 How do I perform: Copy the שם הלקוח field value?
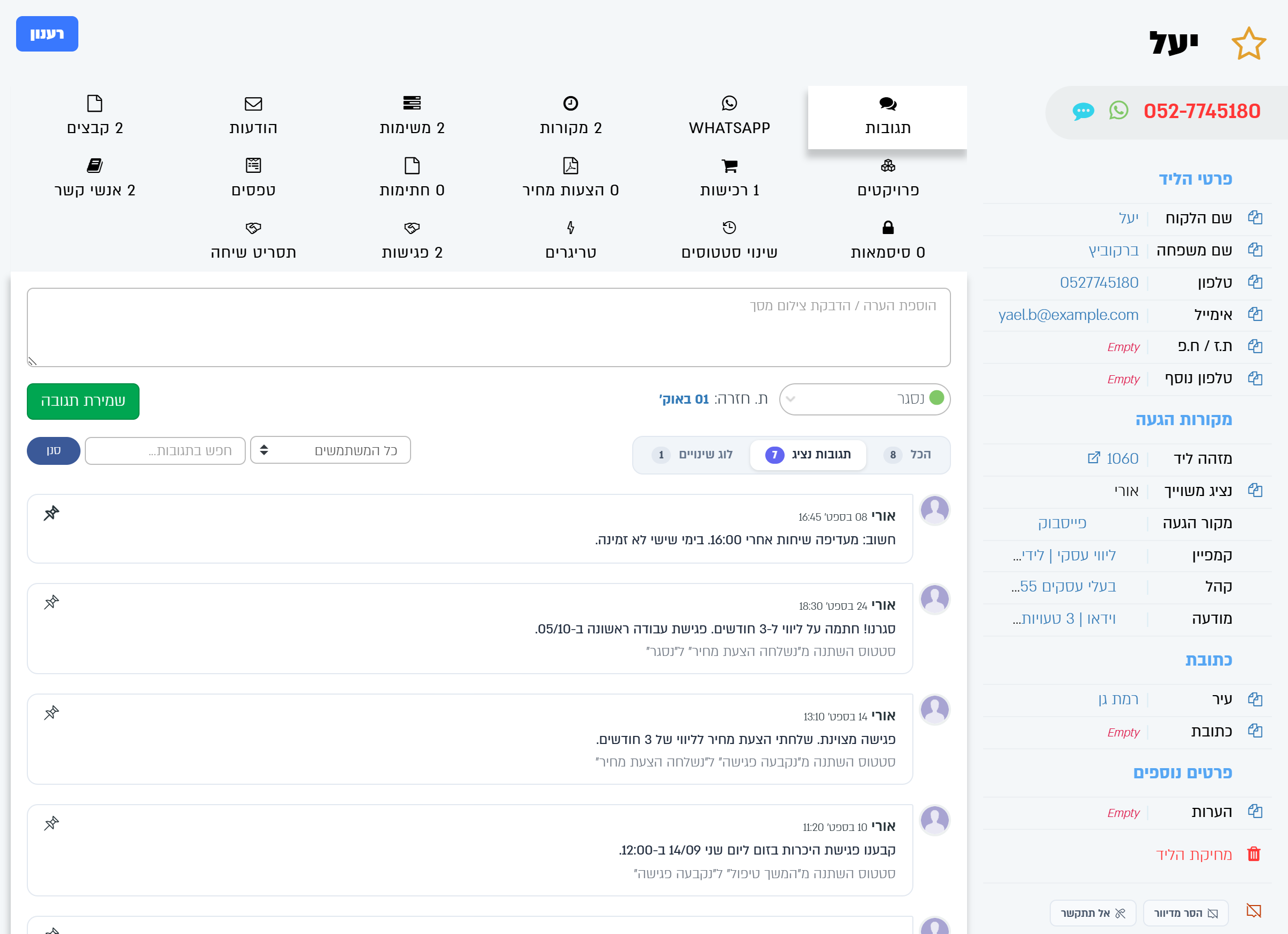click(1255, 217)
